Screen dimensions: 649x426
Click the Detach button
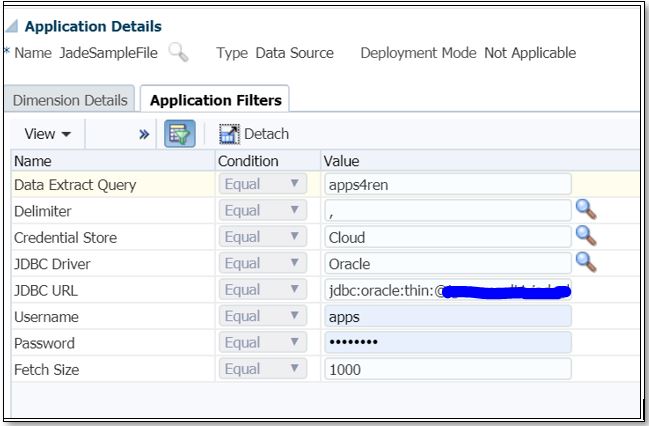click(253, 134)
